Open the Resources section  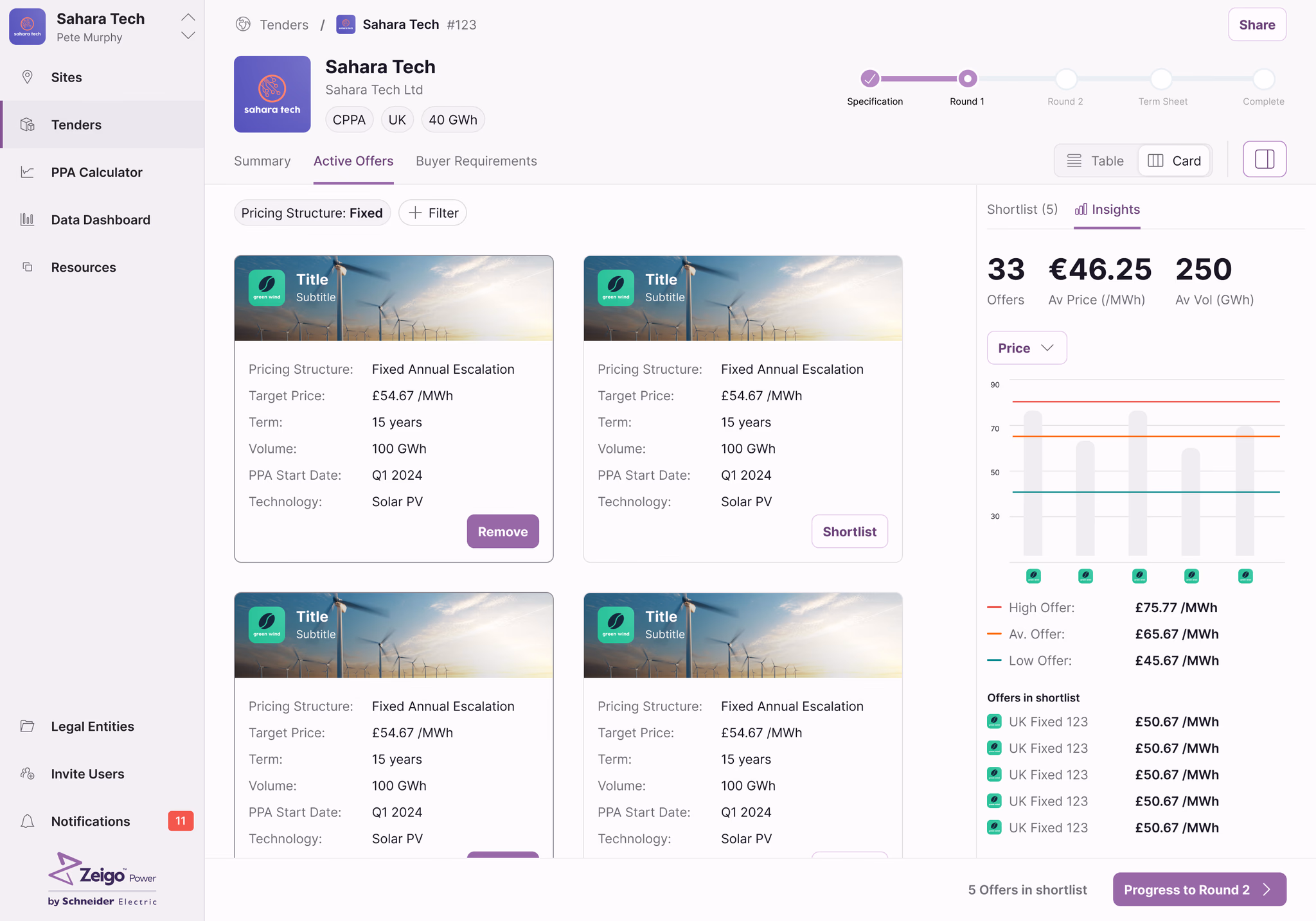coord(102,267)
